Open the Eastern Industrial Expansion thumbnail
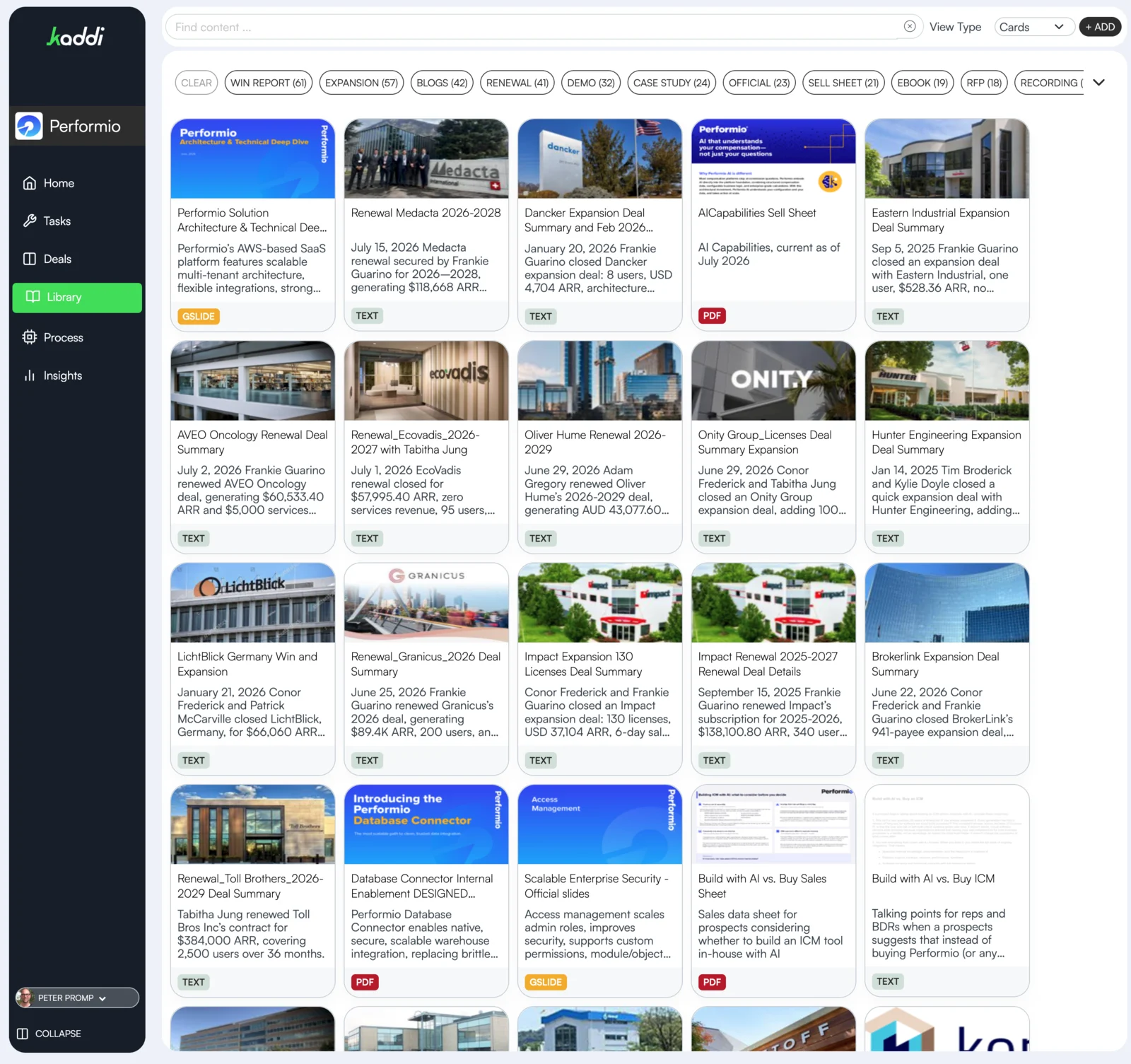Viewport: 1131px width, 1064px height. click(947, 159)
